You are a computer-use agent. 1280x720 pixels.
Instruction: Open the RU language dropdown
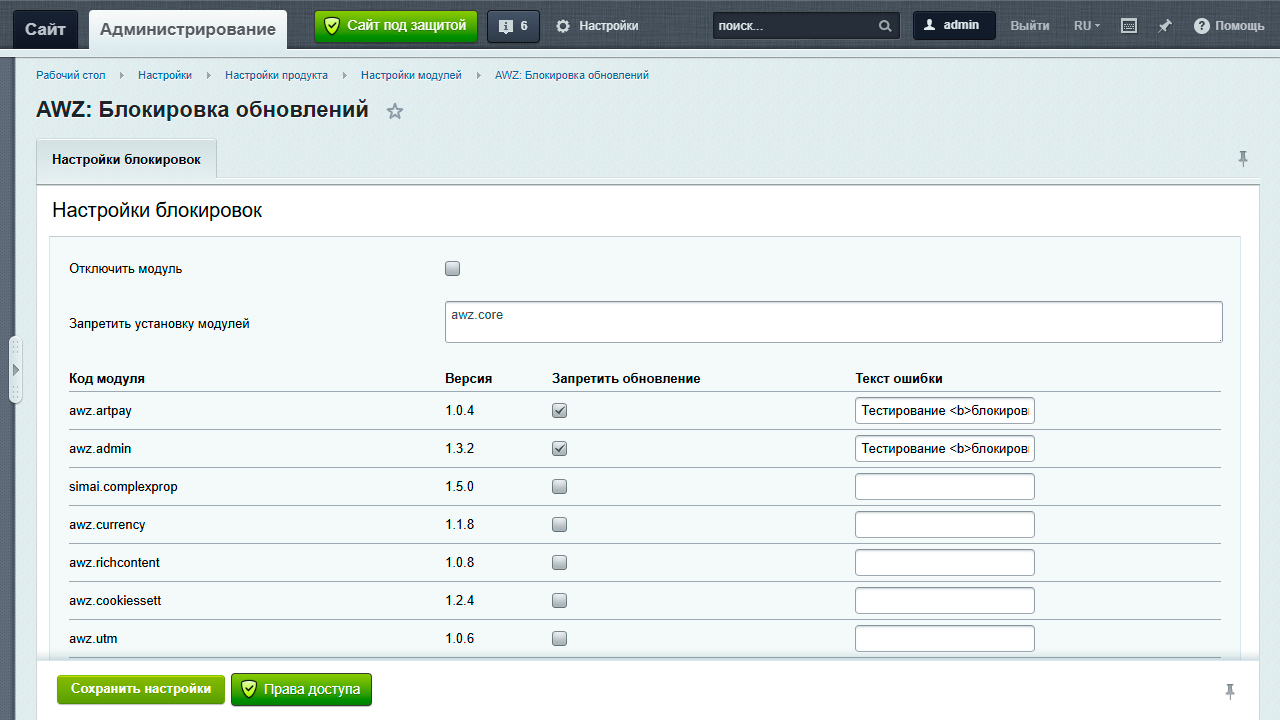click(x=1086, y=26)
